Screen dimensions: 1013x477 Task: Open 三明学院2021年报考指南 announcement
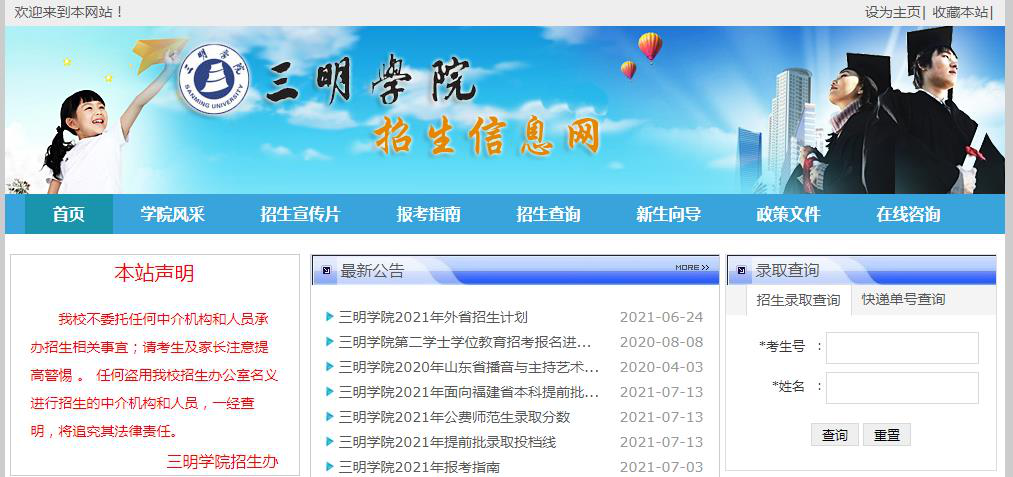(x=419, y=467)
